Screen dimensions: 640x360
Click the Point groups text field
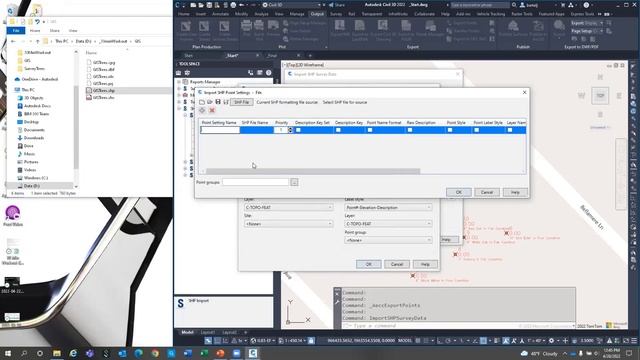(256, 182)
